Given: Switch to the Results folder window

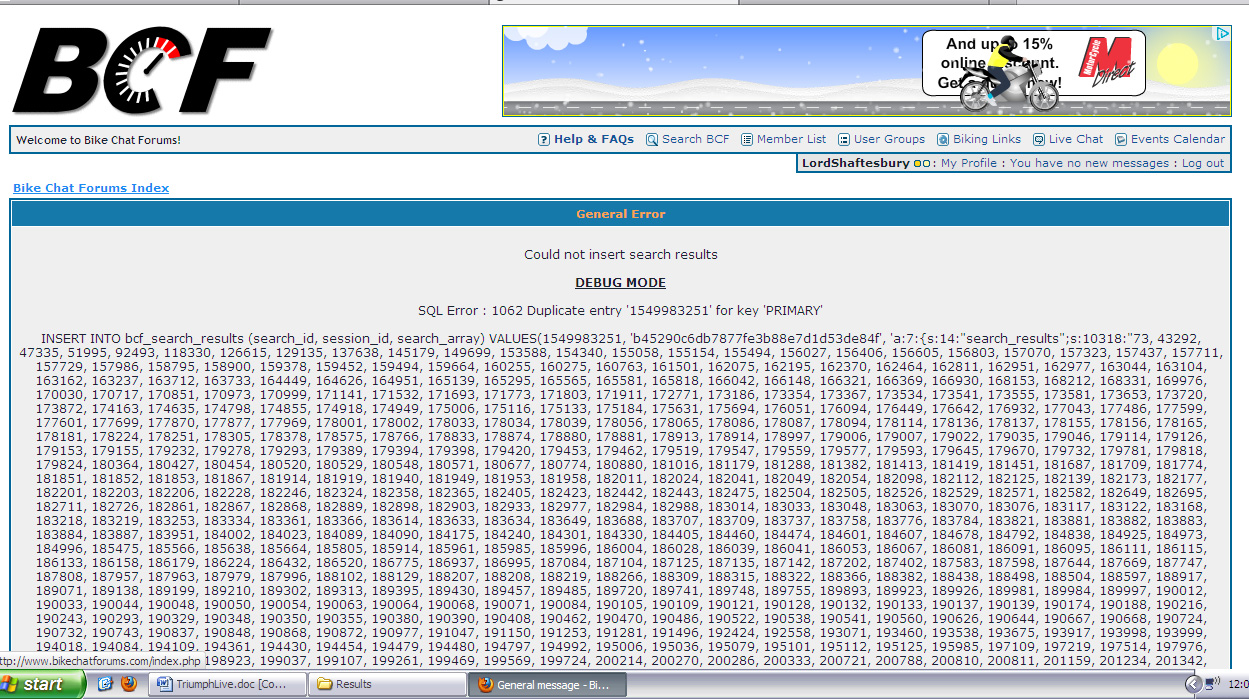Looking at the screenshot, I should pyautogui.click(x=390, y=684).
